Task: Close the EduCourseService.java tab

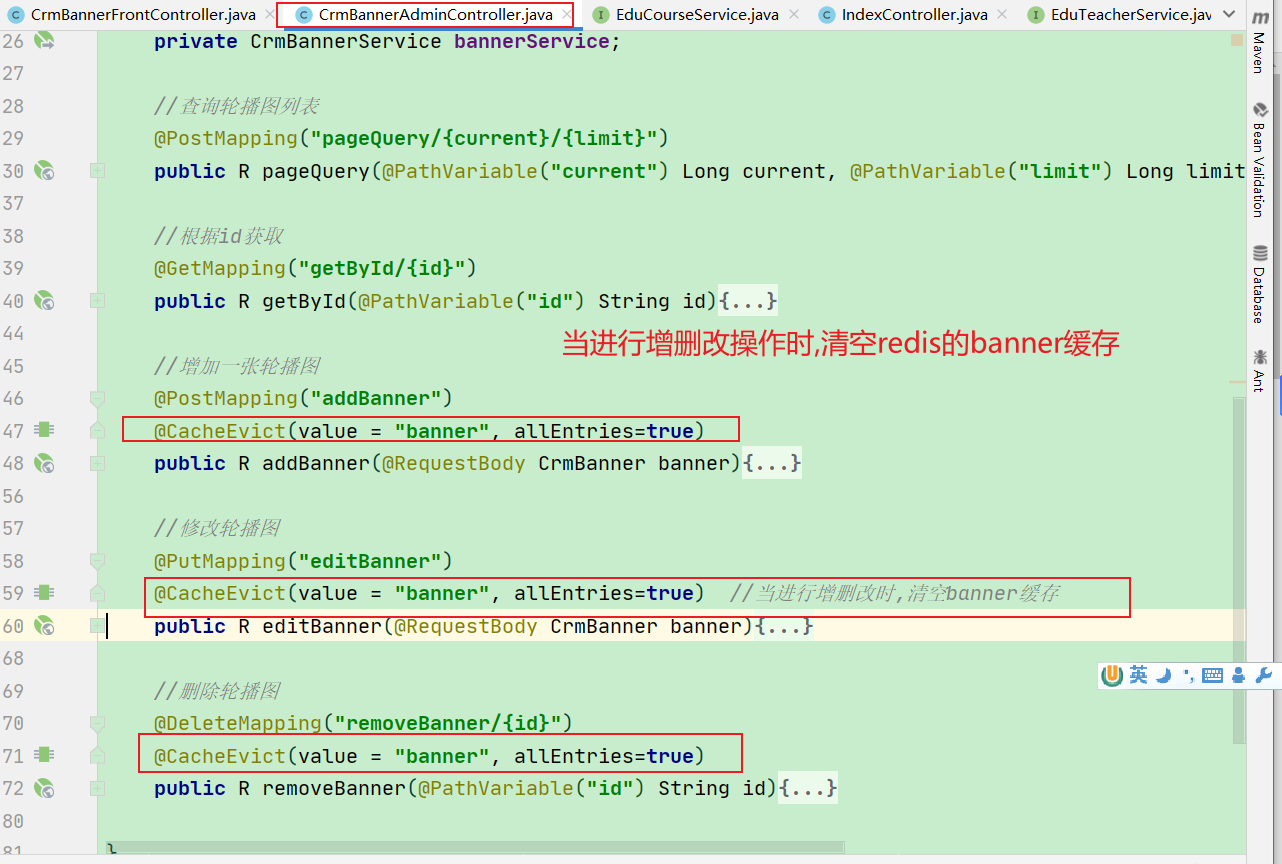Action: click(x=793, y=15)
